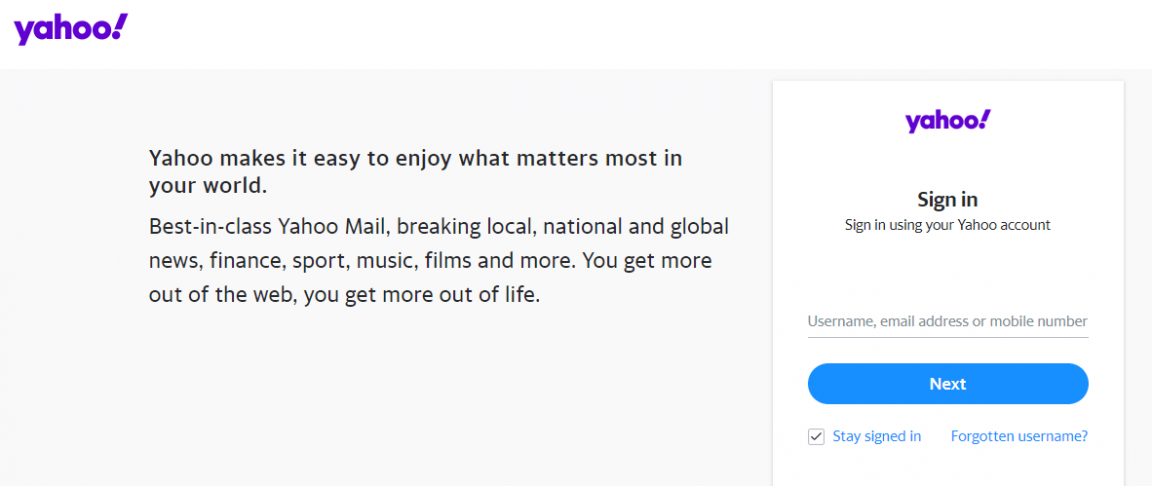Viewport: 1152px width, 486px height.
Task: Click the bold 'Sign in' heading
Action: pyautogui.click(x=947, y=199)
